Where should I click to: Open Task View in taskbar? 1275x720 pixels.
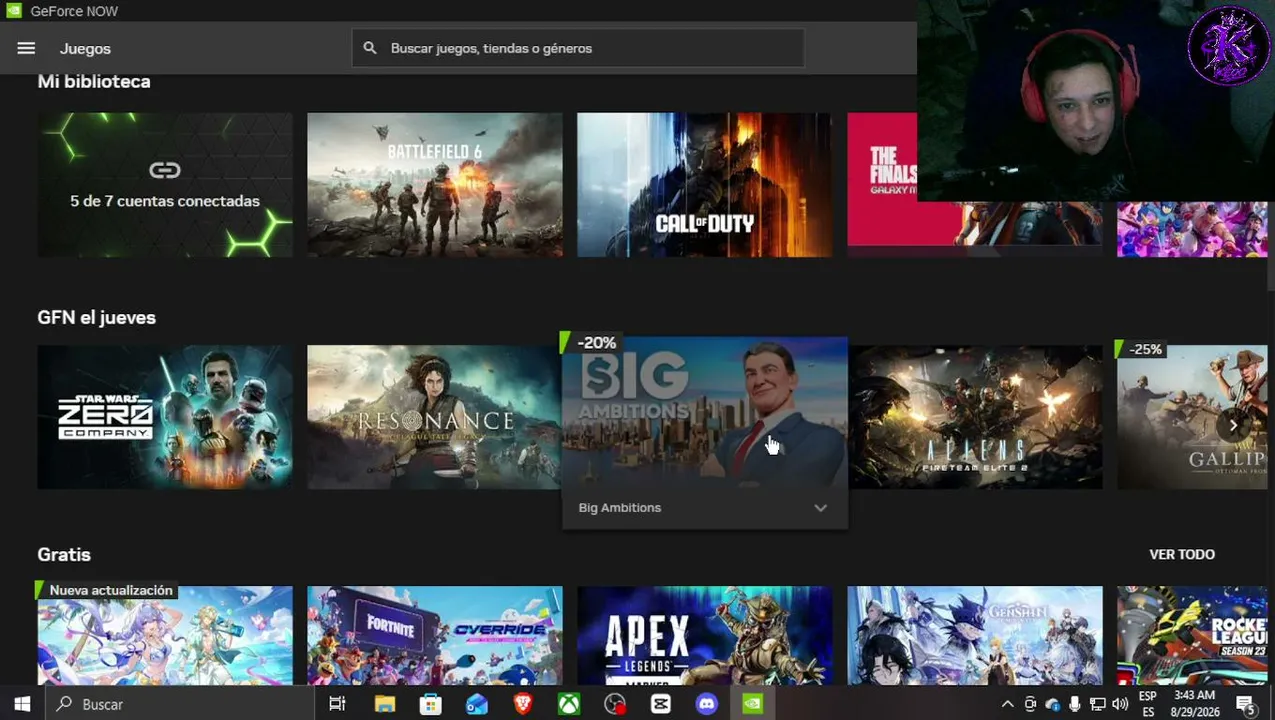[337, 704]
